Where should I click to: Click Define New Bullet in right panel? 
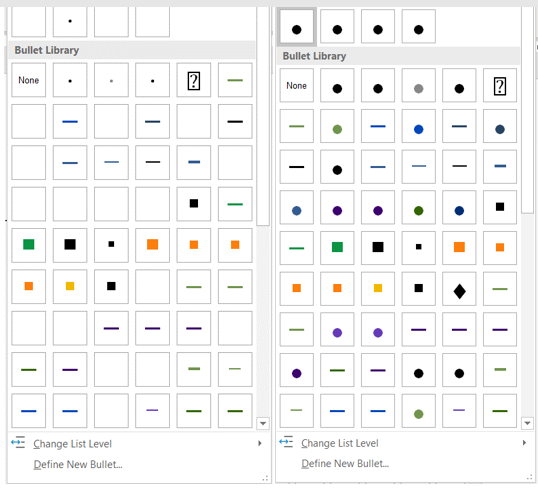(345, 464)
